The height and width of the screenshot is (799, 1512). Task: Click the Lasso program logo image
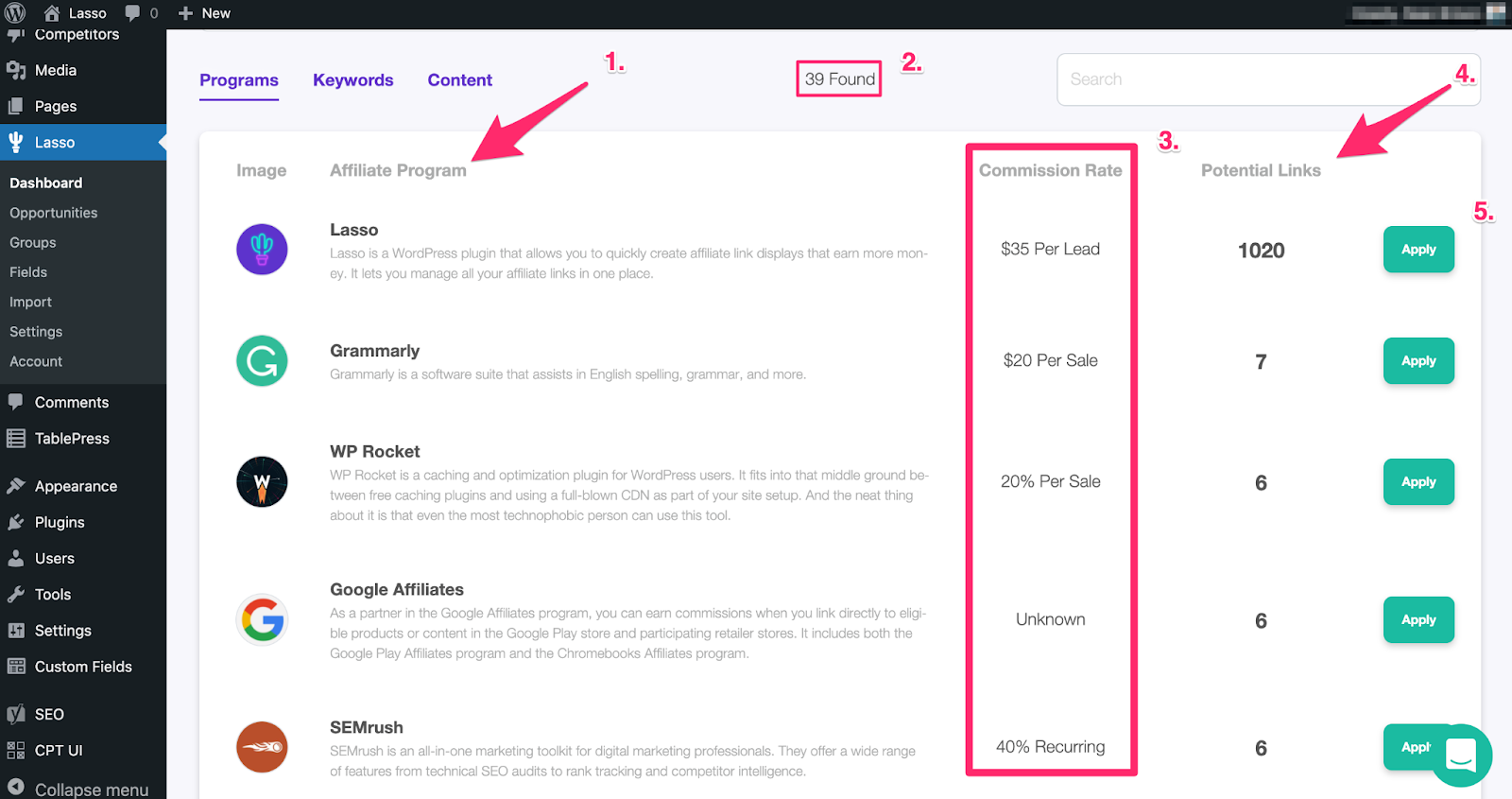point(262,250)
